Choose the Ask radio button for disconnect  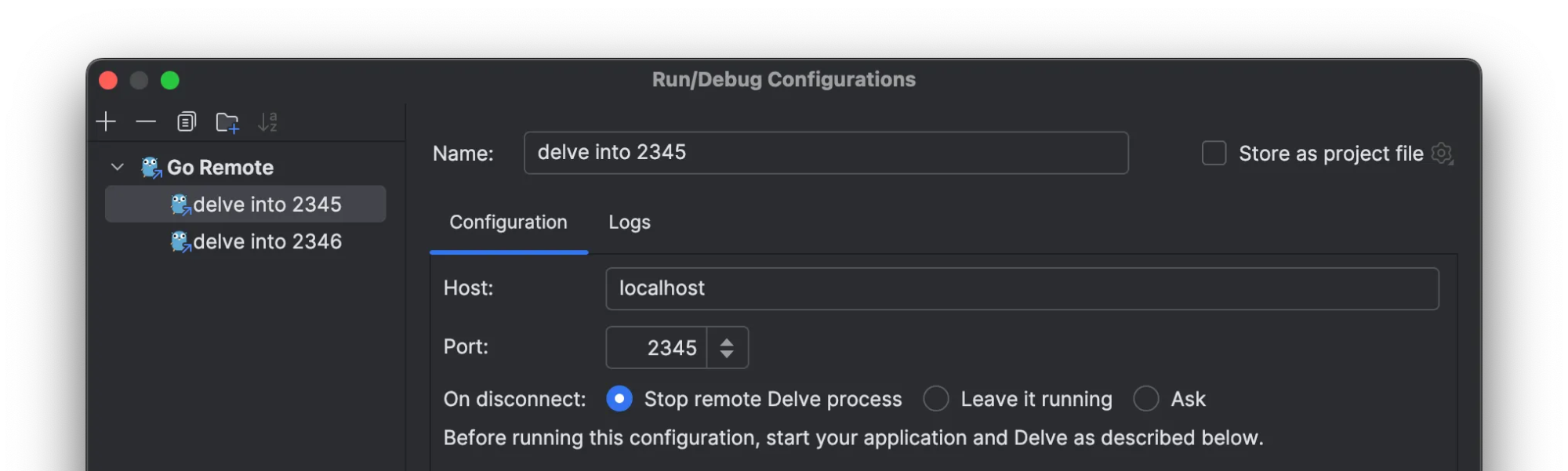(1145, 399)
